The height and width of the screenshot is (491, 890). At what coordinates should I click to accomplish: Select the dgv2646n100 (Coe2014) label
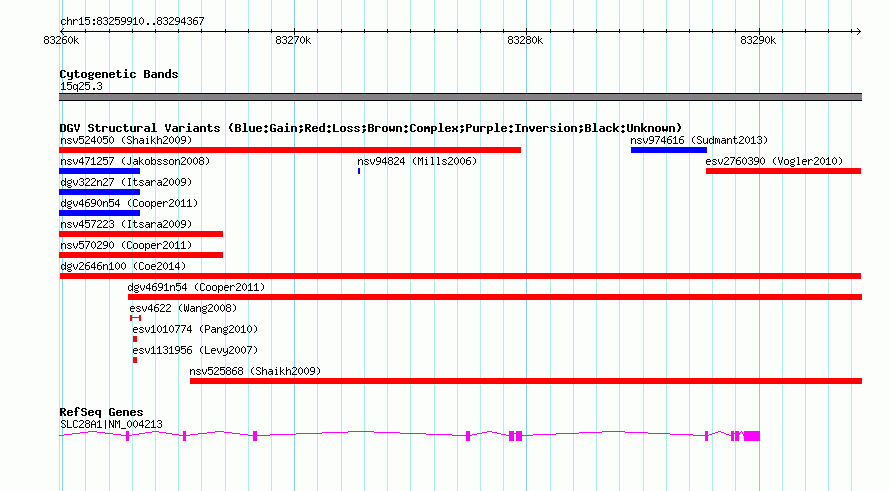(123, 266)
